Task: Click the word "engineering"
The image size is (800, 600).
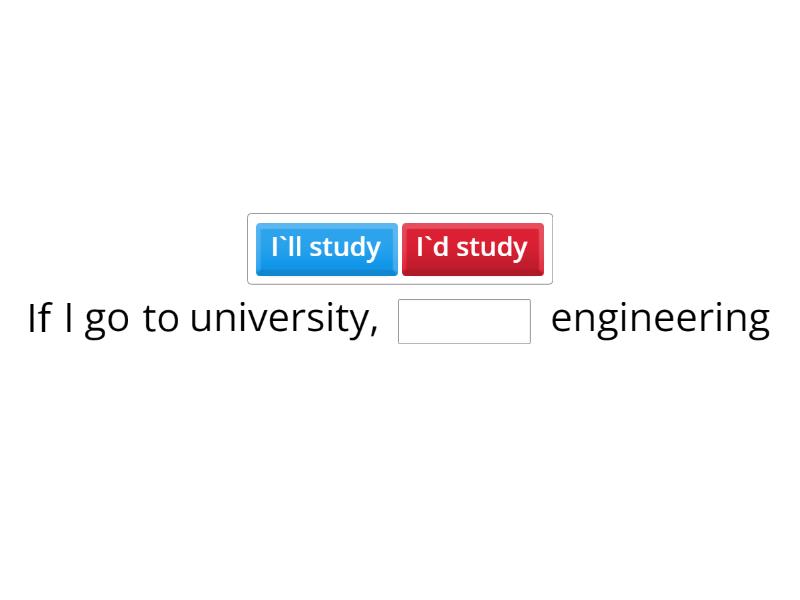Action: 660,319
